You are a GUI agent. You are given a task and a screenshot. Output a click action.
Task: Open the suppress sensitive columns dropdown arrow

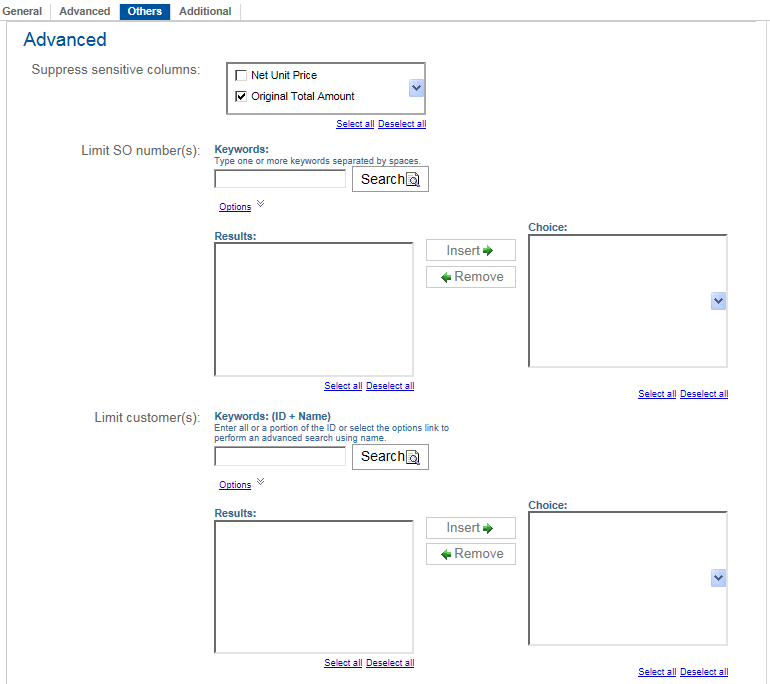click(x=417, y=88)
